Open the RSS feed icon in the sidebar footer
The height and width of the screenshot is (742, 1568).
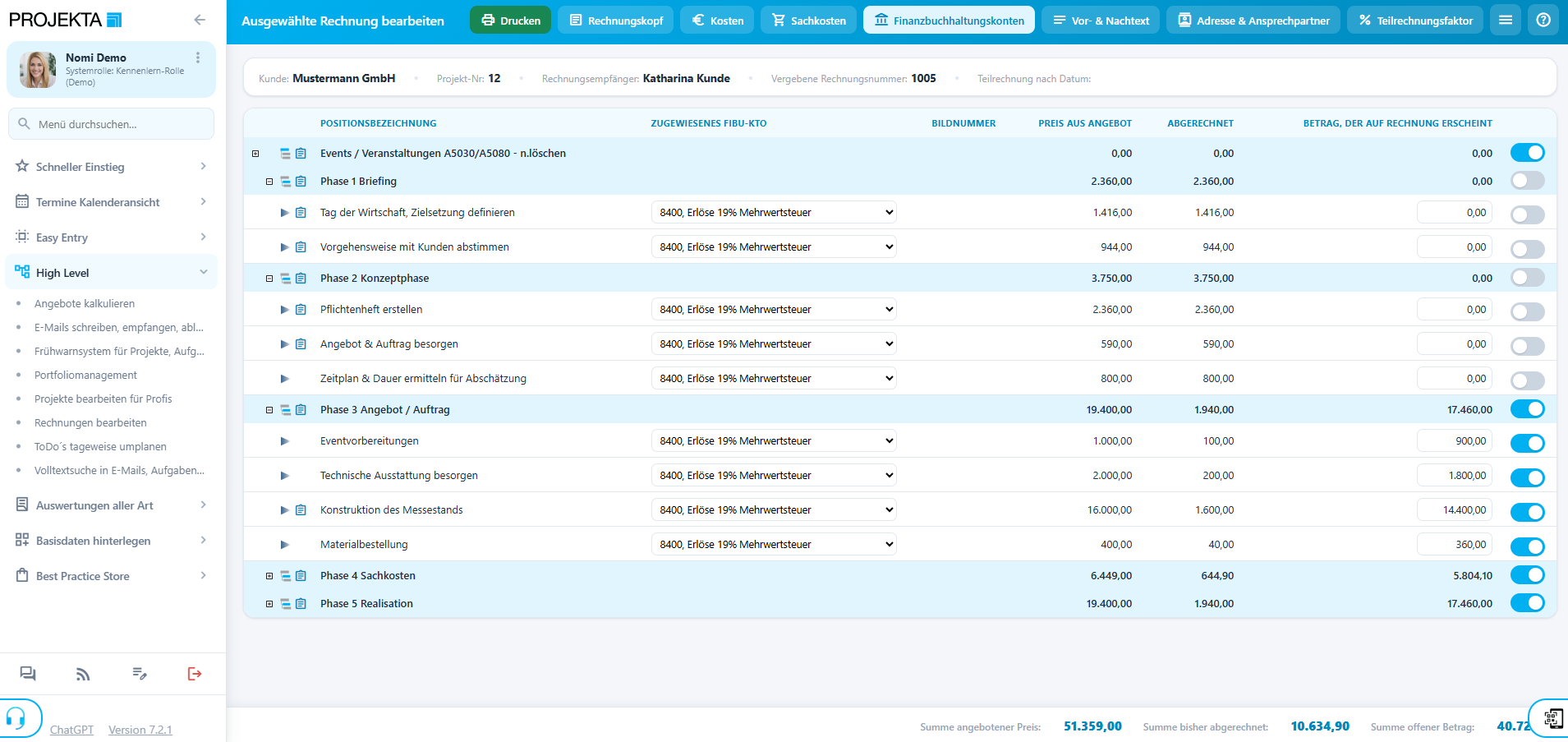83,674
